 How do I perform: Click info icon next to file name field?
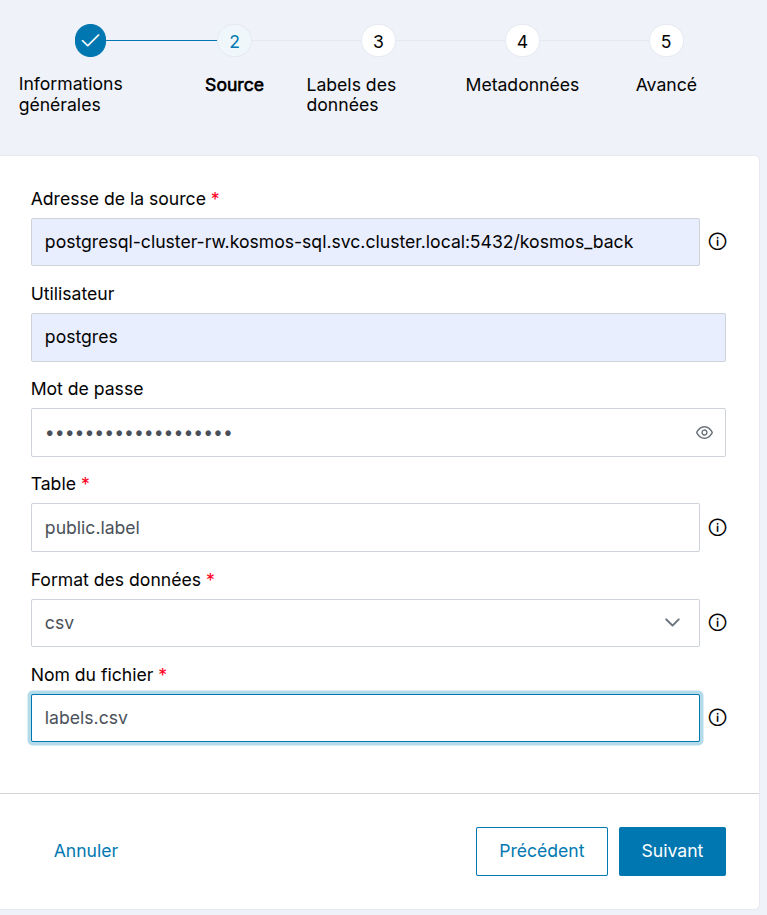(x=717, y=717)
